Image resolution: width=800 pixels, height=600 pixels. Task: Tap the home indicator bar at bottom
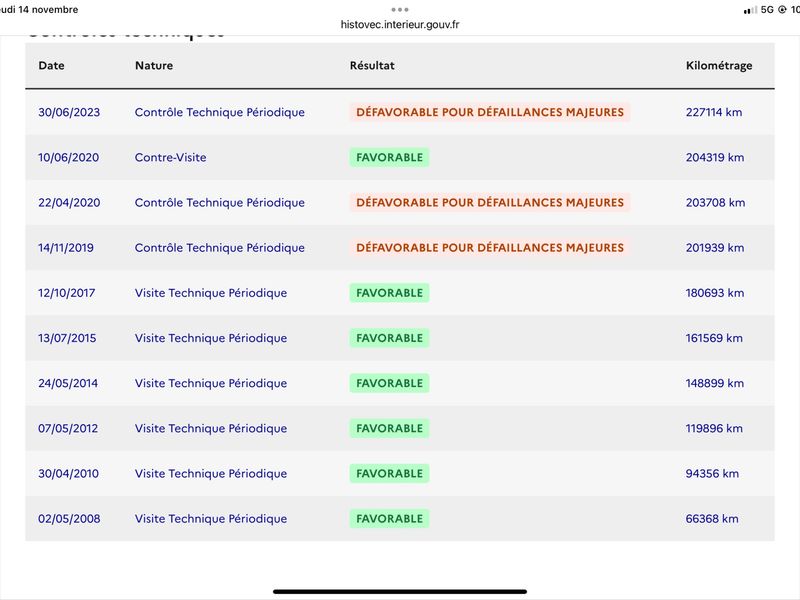(x=400, y=592)
